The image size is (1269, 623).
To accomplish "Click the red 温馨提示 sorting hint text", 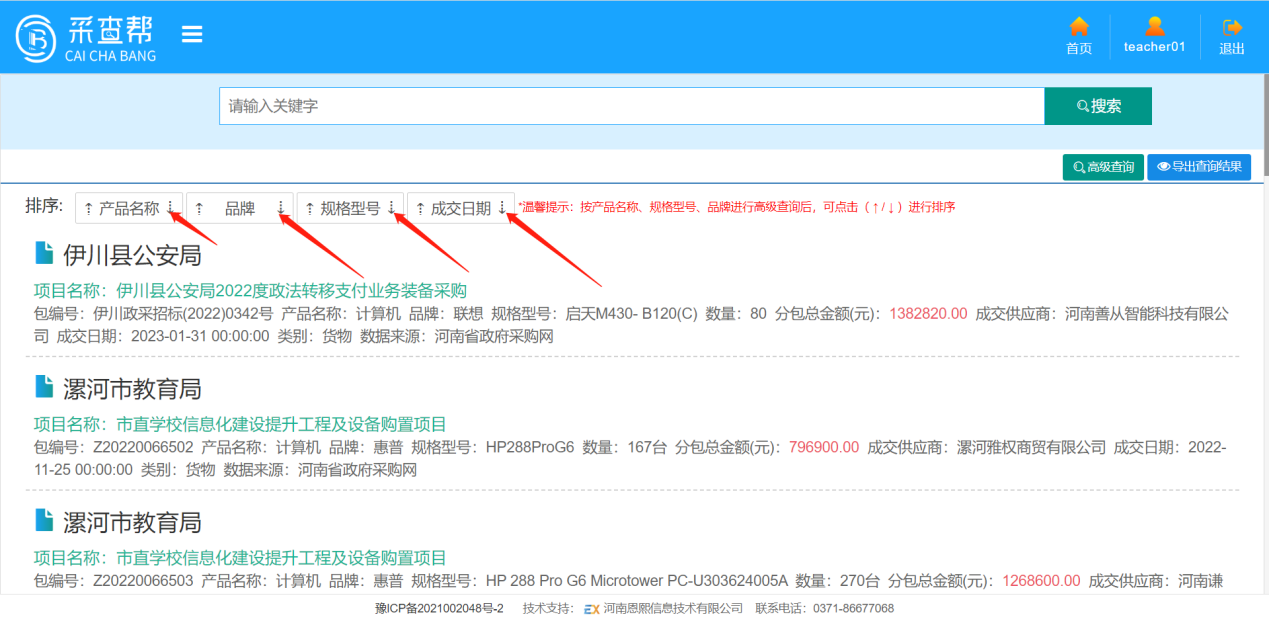I will 737,207.
